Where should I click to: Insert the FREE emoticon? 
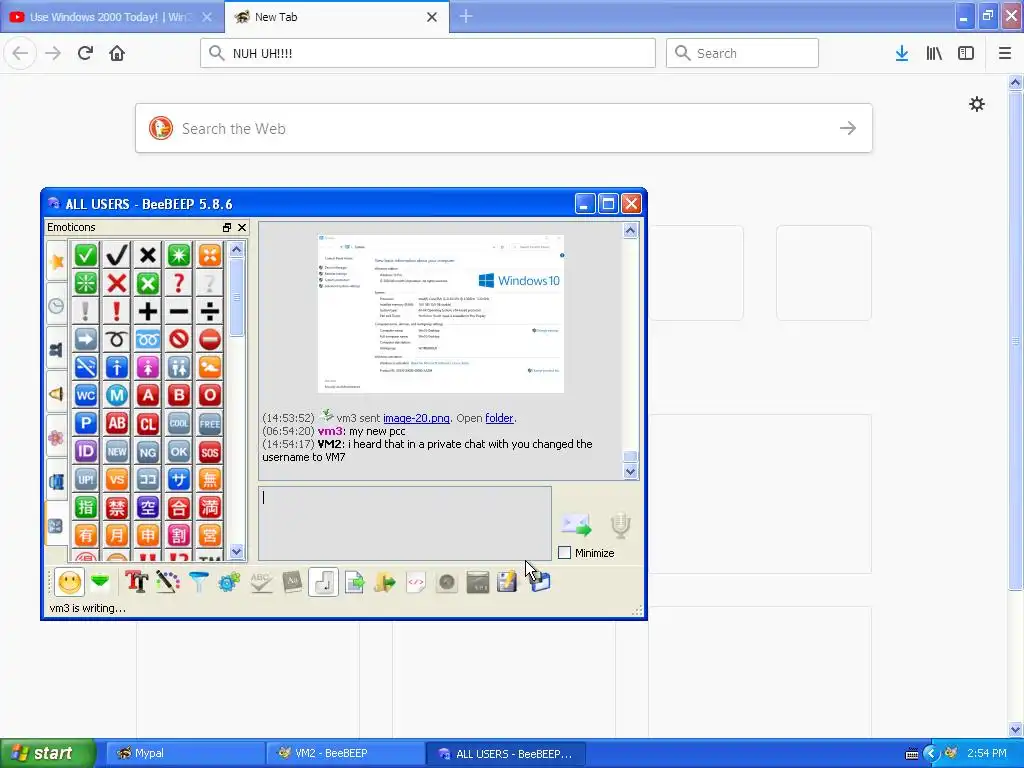click(210, 423)
